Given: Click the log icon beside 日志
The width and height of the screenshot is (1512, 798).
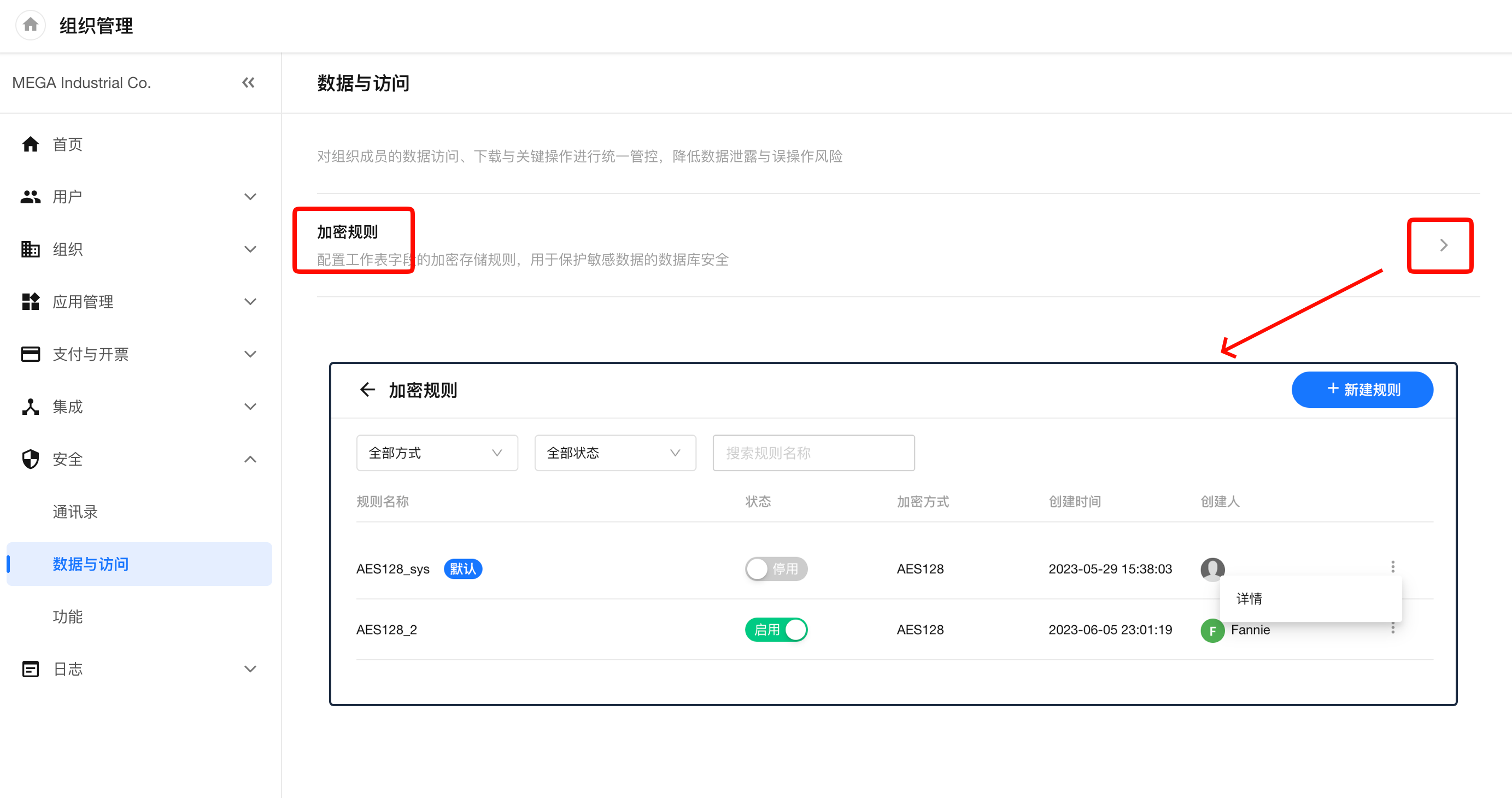Looking at the screenshot, I should (x=31, y=669).
